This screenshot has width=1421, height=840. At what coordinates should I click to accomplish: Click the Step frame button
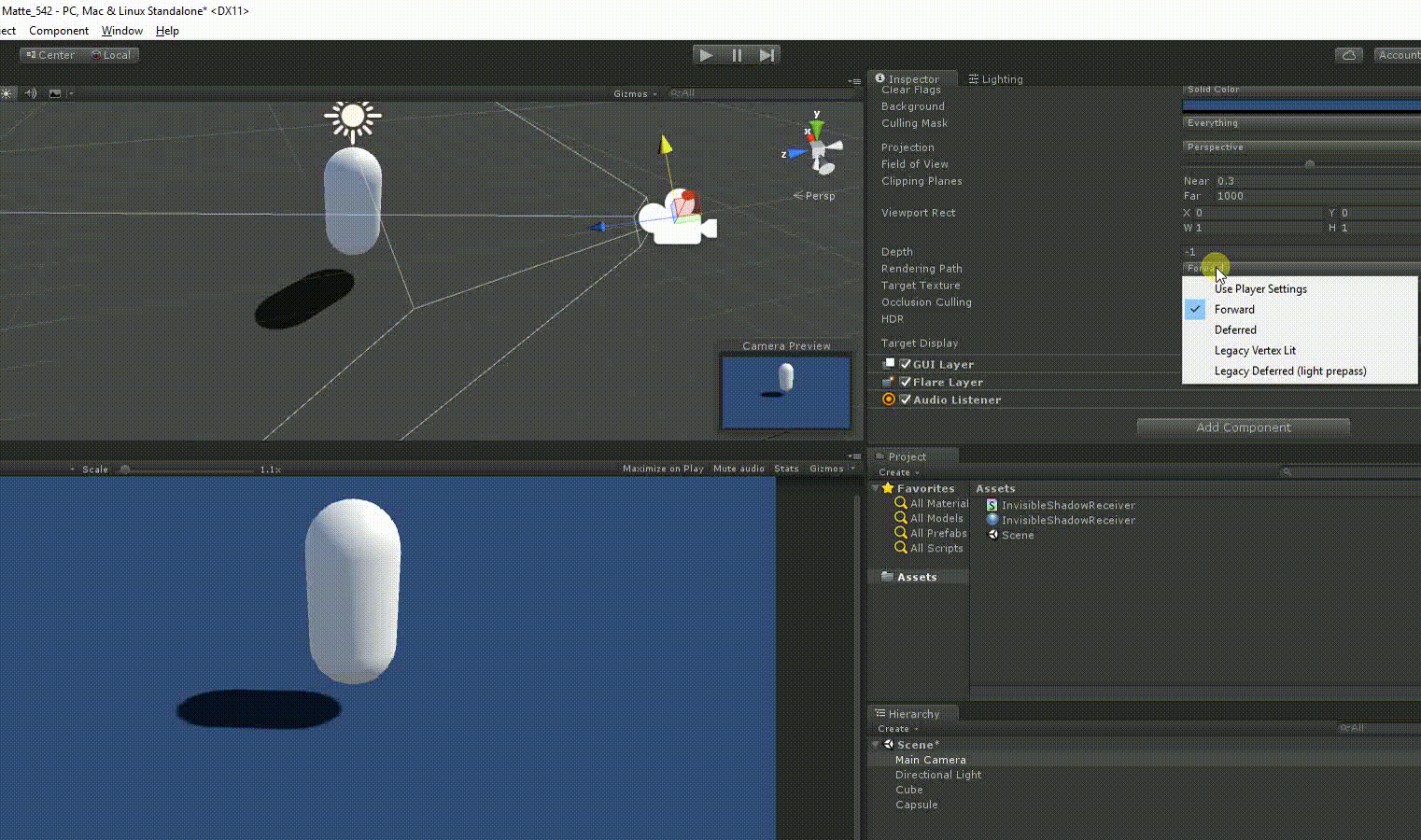pyautogui.click(x=767, y=54)
